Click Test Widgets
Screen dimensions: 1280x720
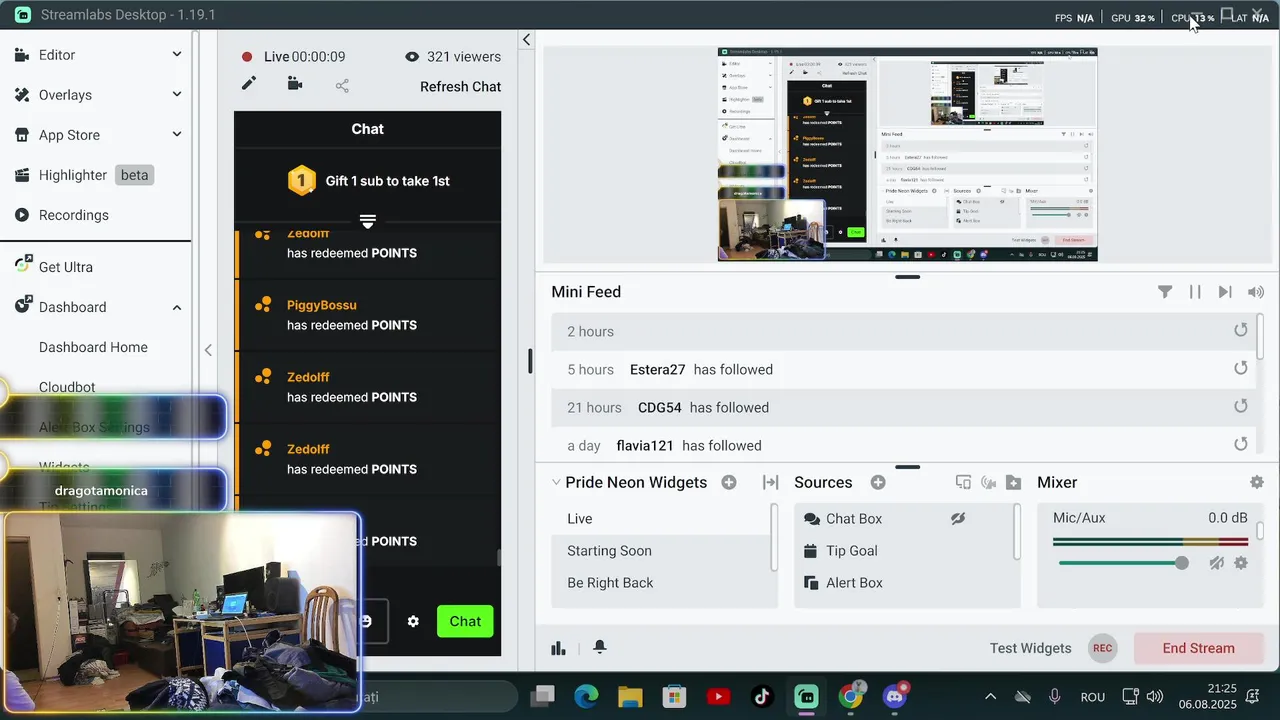coord(1030,648)
